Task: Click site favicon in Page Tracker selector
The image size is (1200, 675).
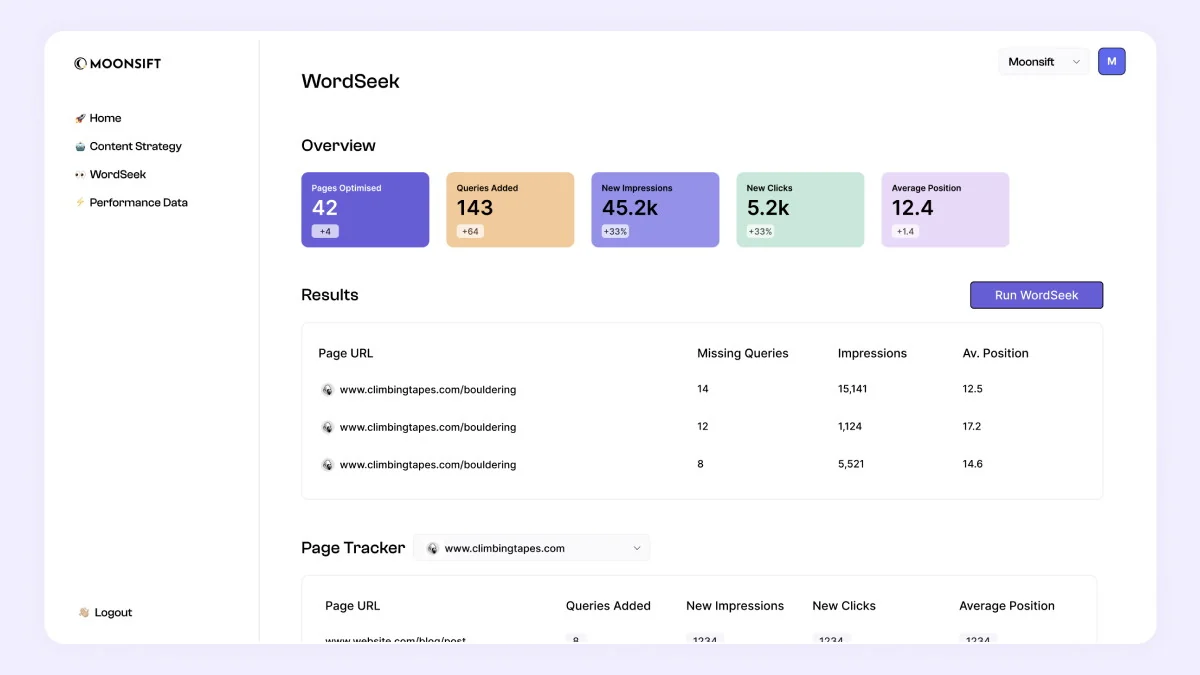Action: point(433,548)
